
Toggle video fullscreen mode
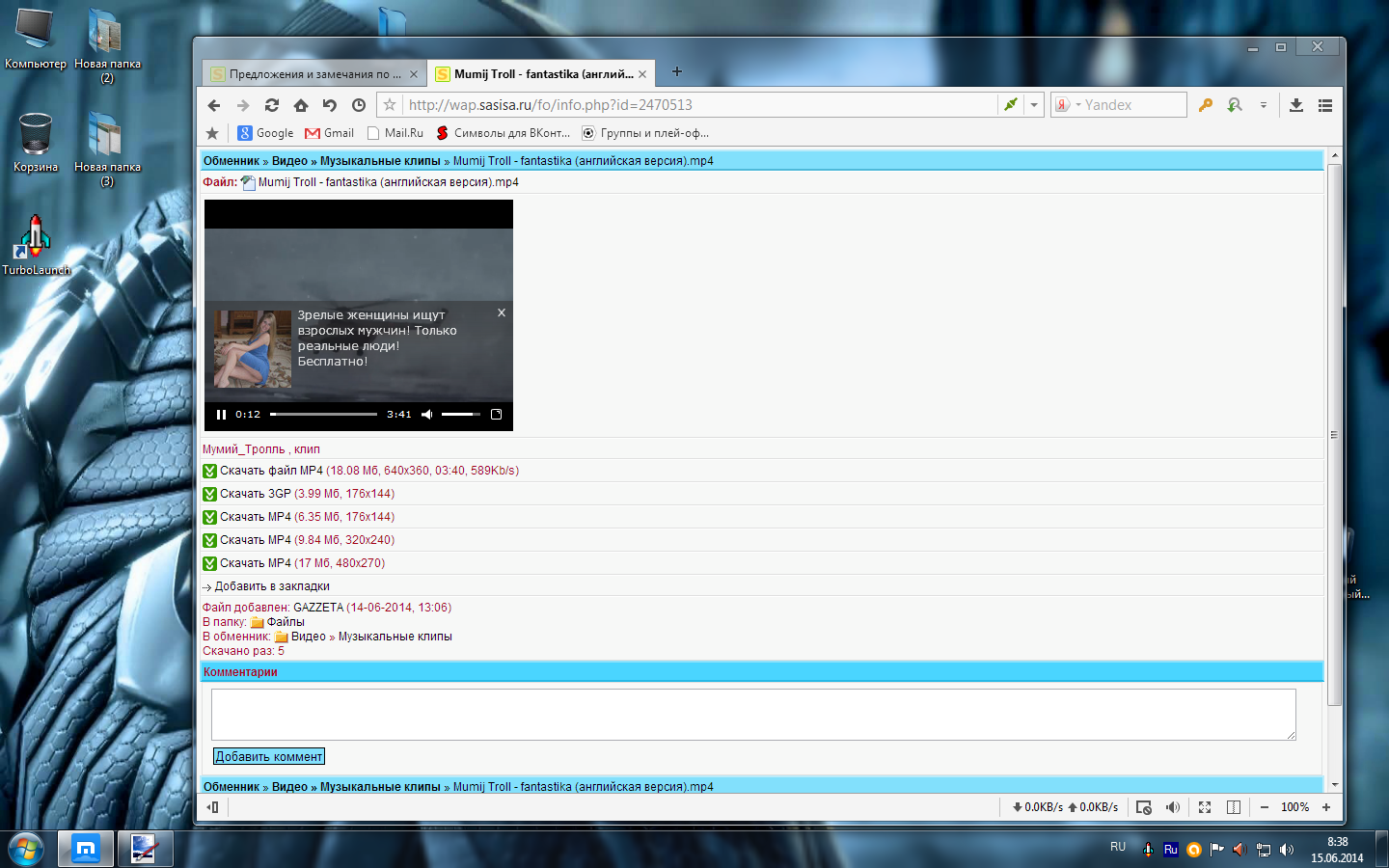click(497, 415)
